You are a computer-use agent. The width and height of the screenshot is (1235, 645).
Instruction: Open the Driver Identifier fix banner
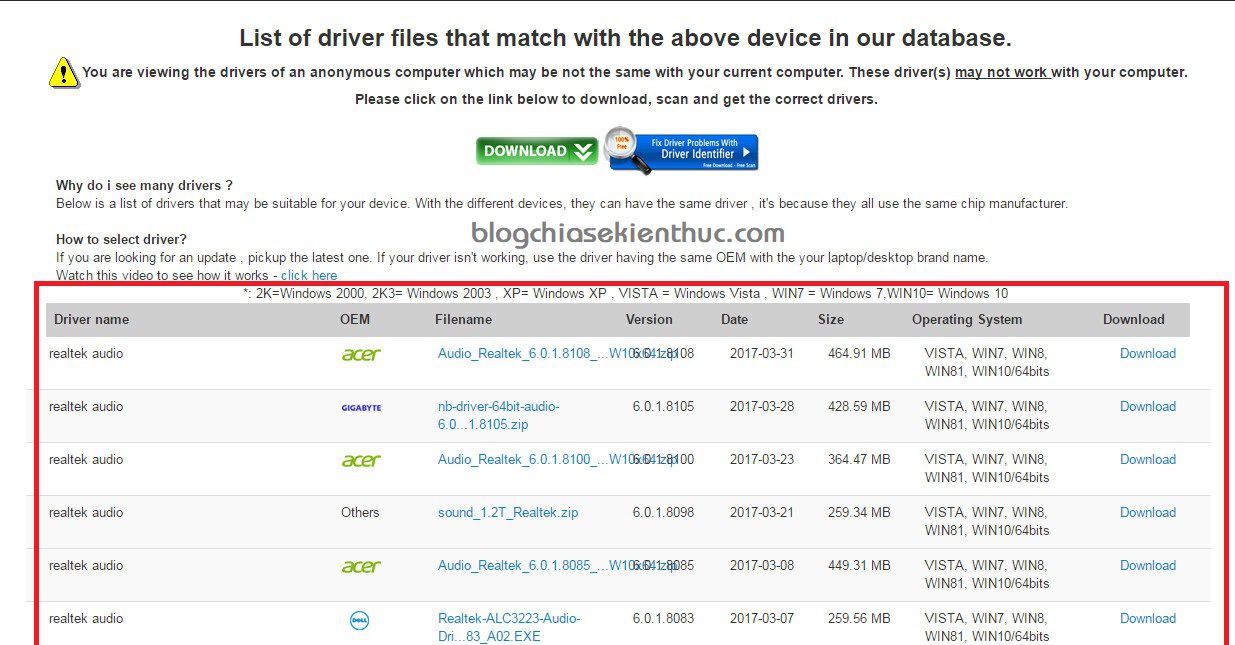pos(681,151)
